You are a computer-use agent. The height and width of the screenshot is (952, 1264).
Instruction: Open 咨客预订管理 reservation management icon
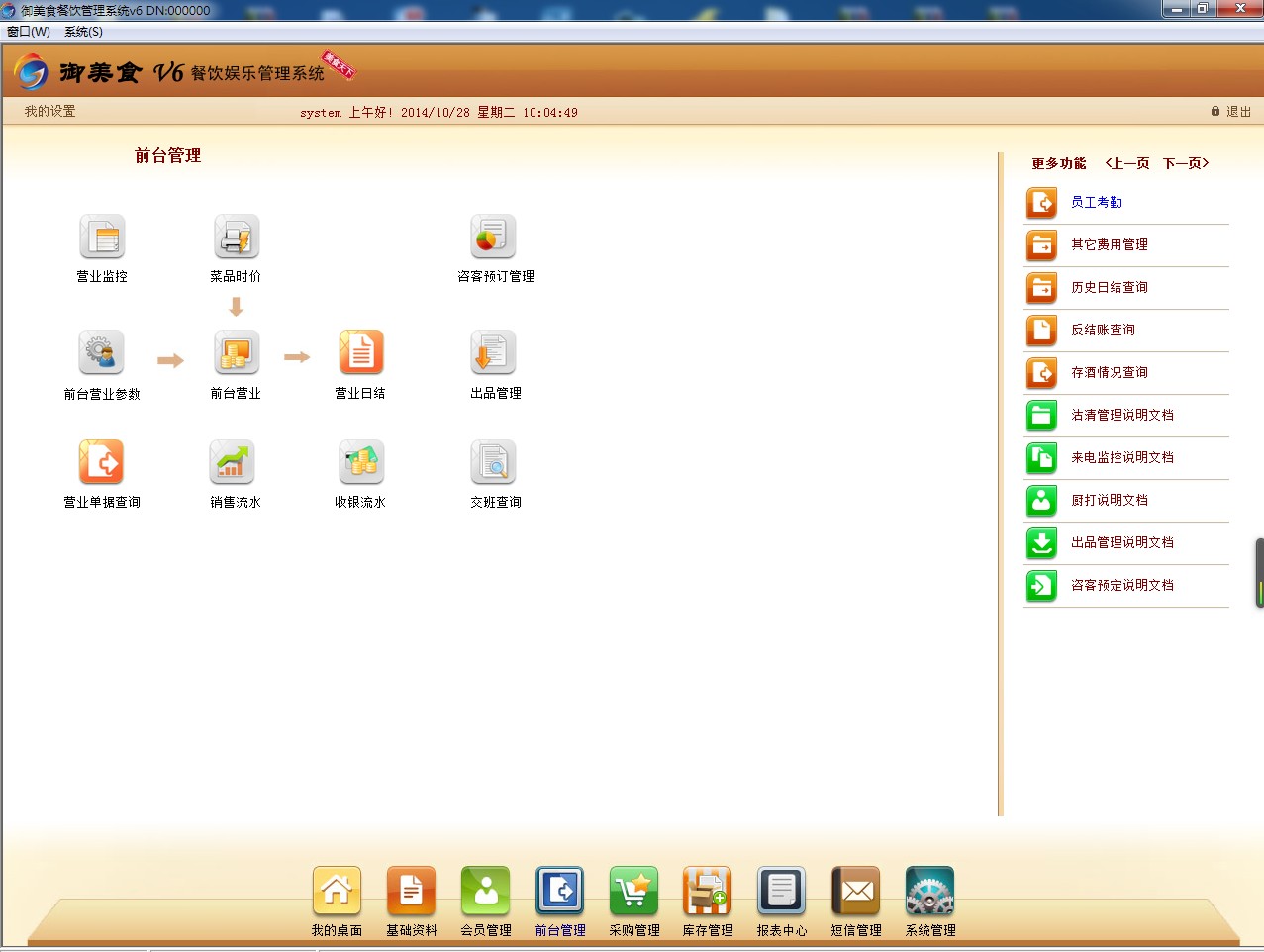pyautogui.click(x=493, y=238)
